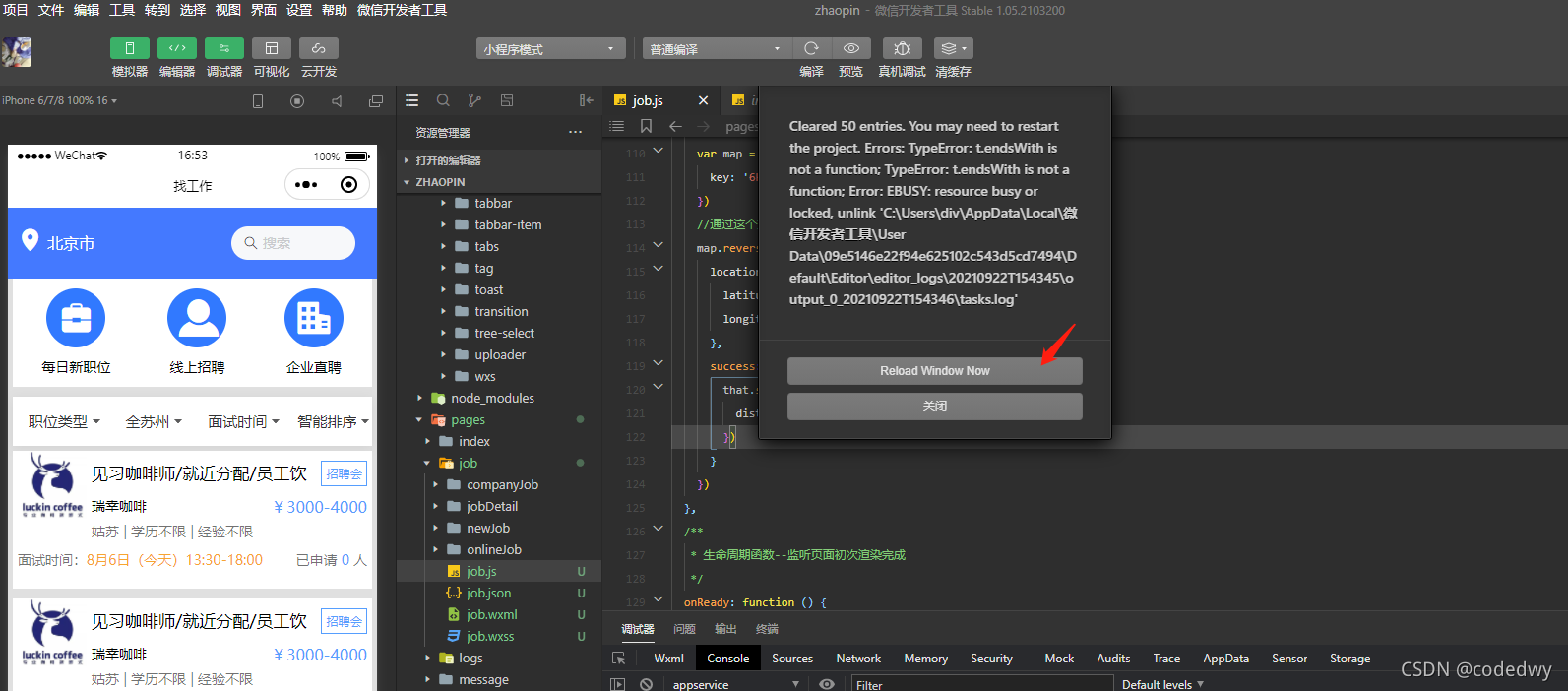
Task: Open the explorer list icon in sidebar
Action: coord(412,100)
